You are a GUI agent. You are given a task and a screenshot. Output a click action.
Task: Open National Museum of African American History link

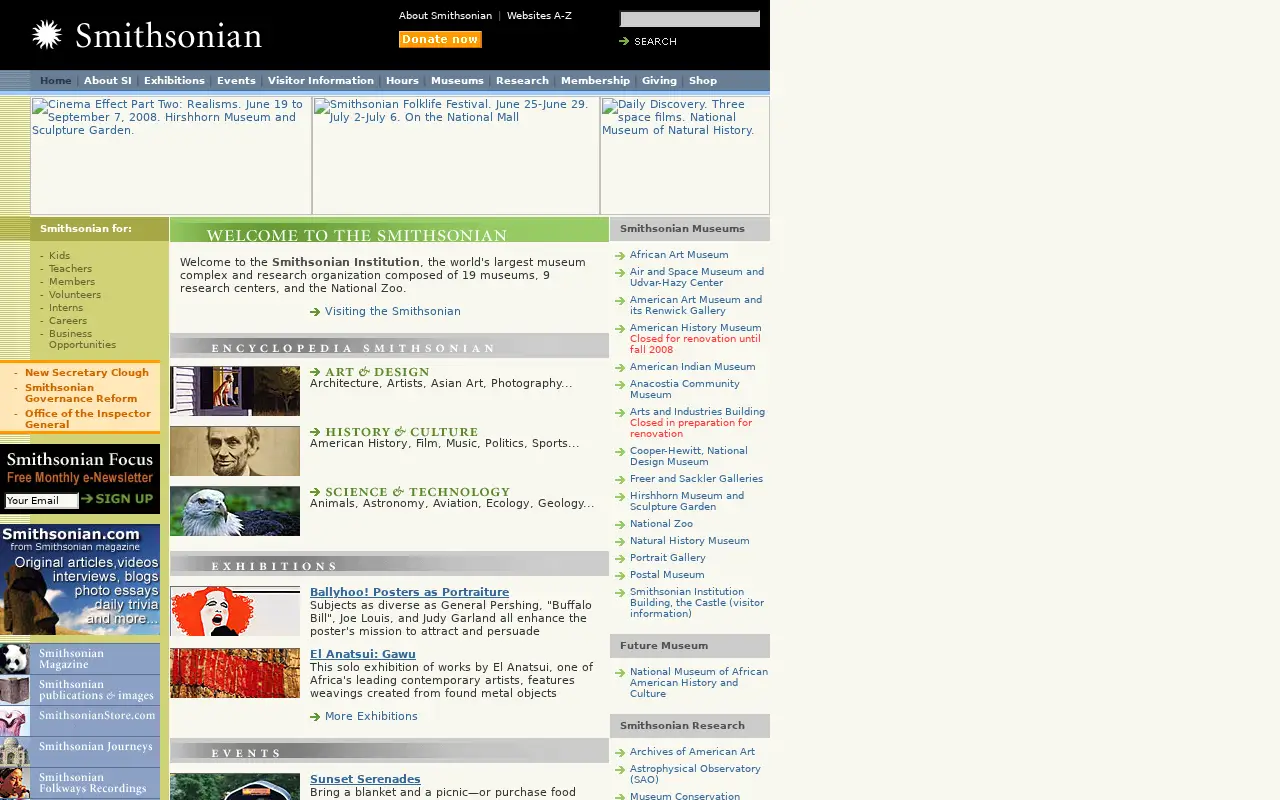tap(699, 683)
